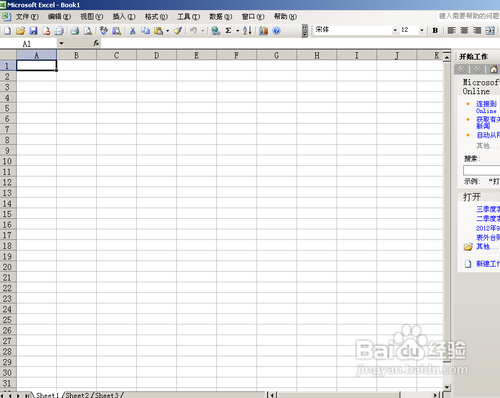The width and height of the screenshot is (500, 398).
Task: Open the 视图 (View) menu
Action: [x=92, y=16]
